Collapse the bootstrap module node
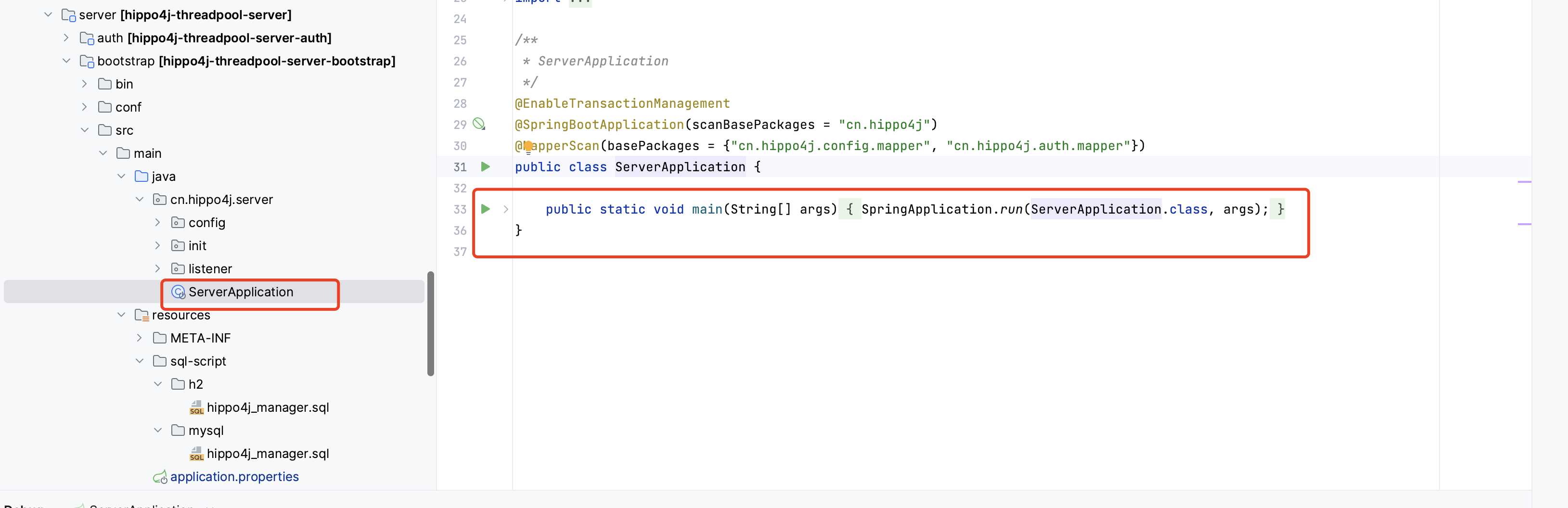Image resolution: width=1568 pixels, height=508 pixels. click(66, 61)
